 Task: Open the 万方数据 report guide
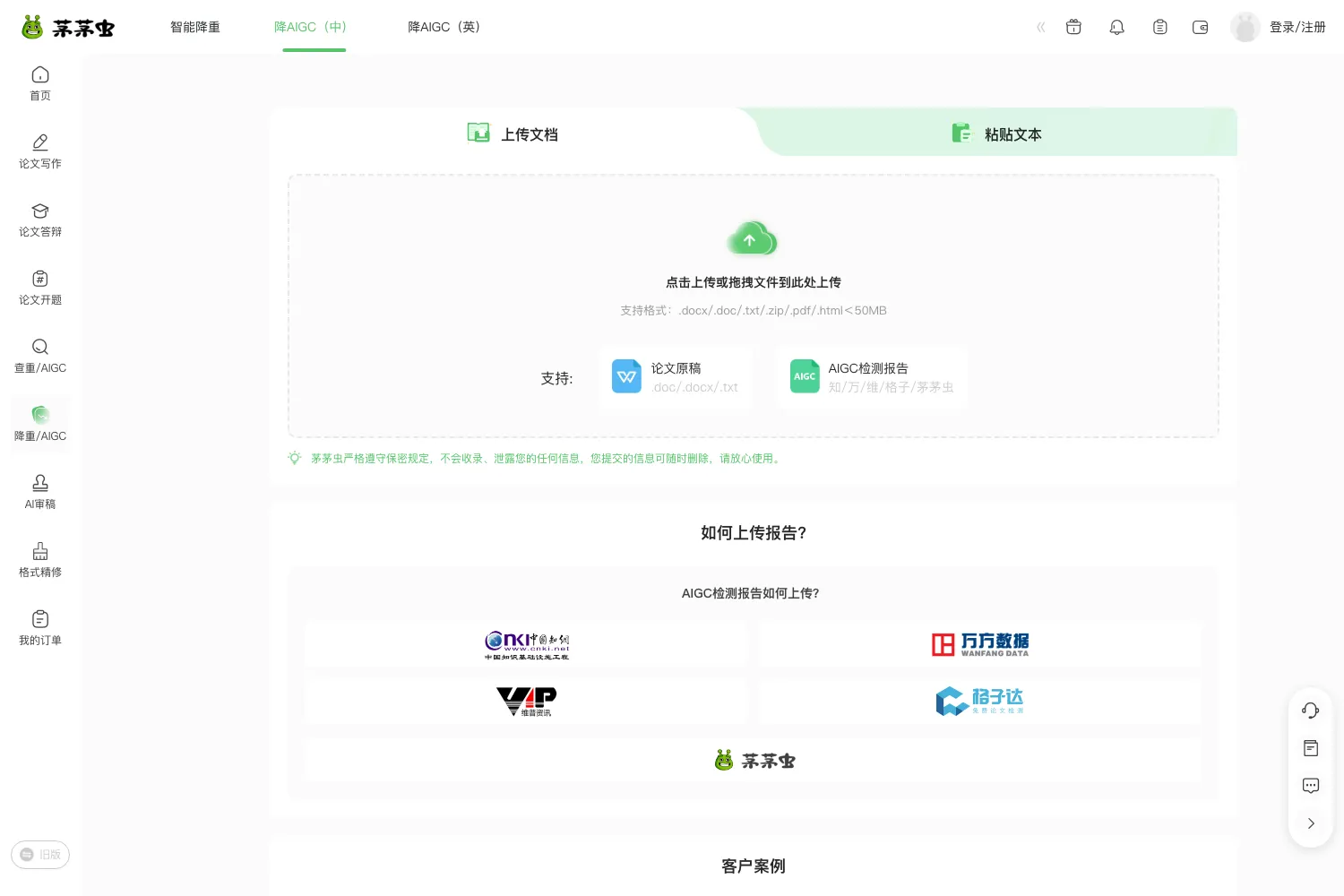979,644
